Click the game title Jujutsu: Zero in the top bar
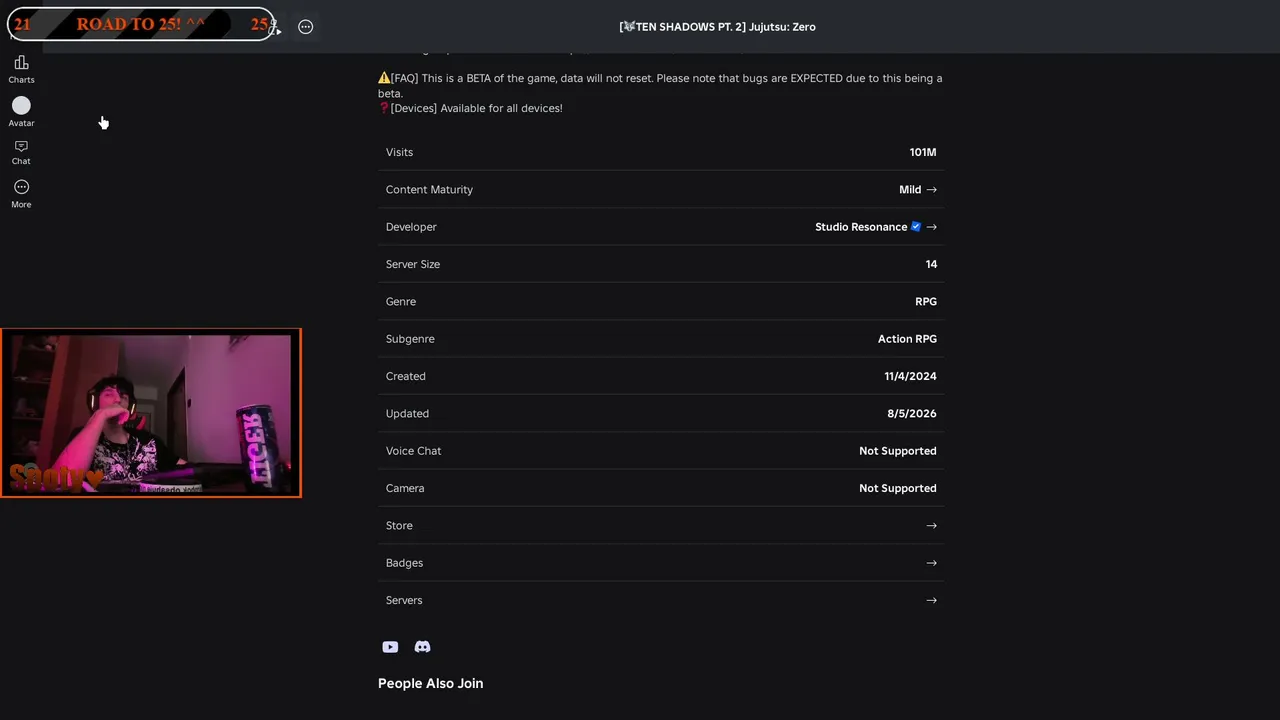This screenshot has width=1280, height=720. click(717, 27)
